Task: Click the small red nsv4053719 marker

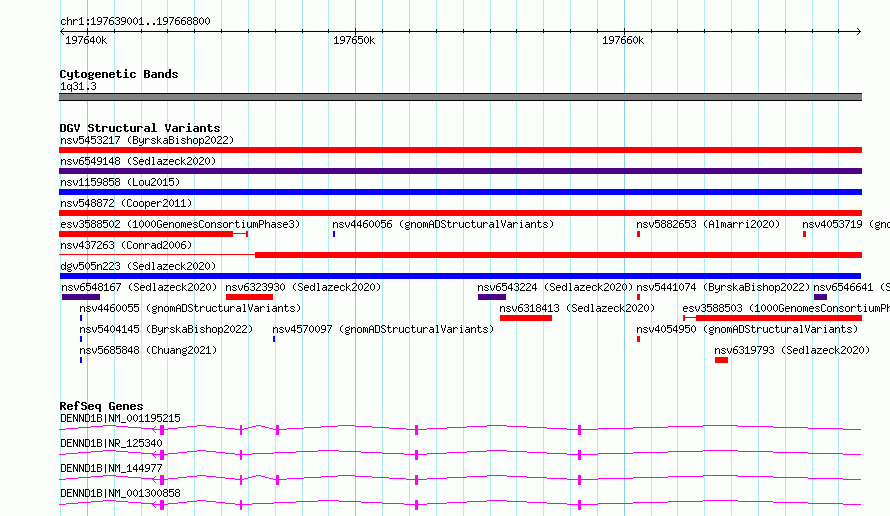Action: tap(804, 234)
